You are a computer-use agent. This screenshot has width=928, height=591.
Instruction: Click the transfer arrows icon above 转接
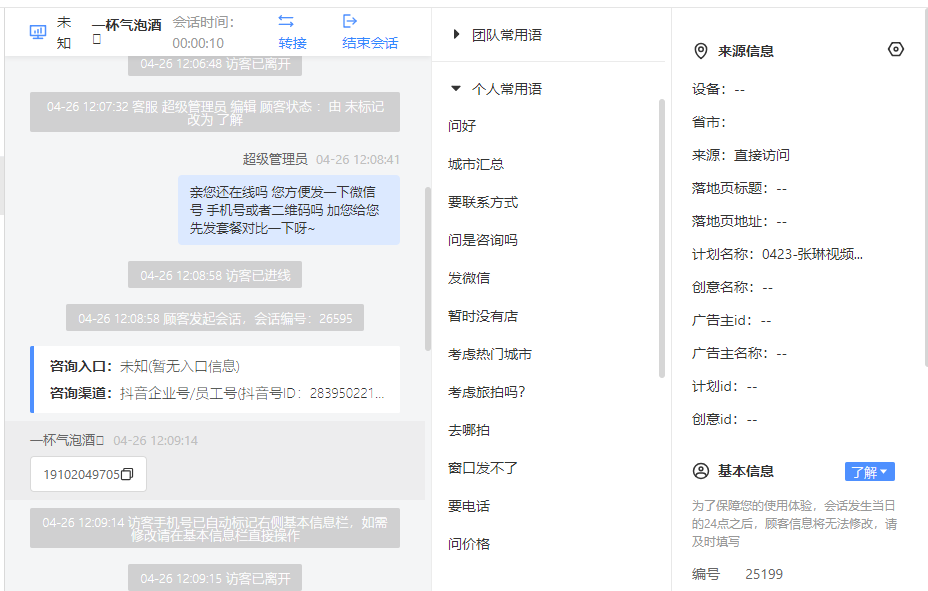286,21
